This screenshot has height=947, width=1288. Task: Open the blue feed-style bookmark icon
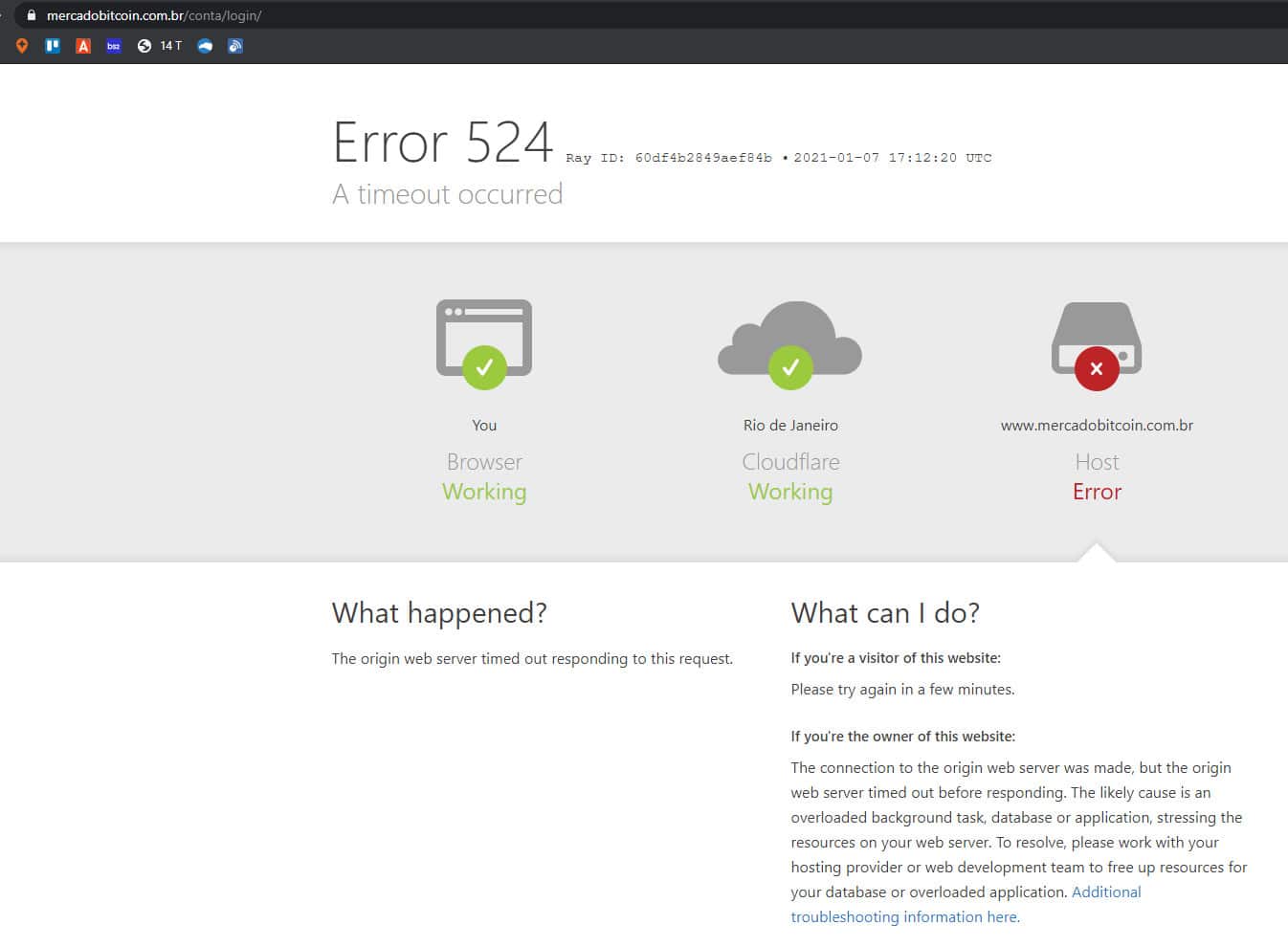pos(235,46)
